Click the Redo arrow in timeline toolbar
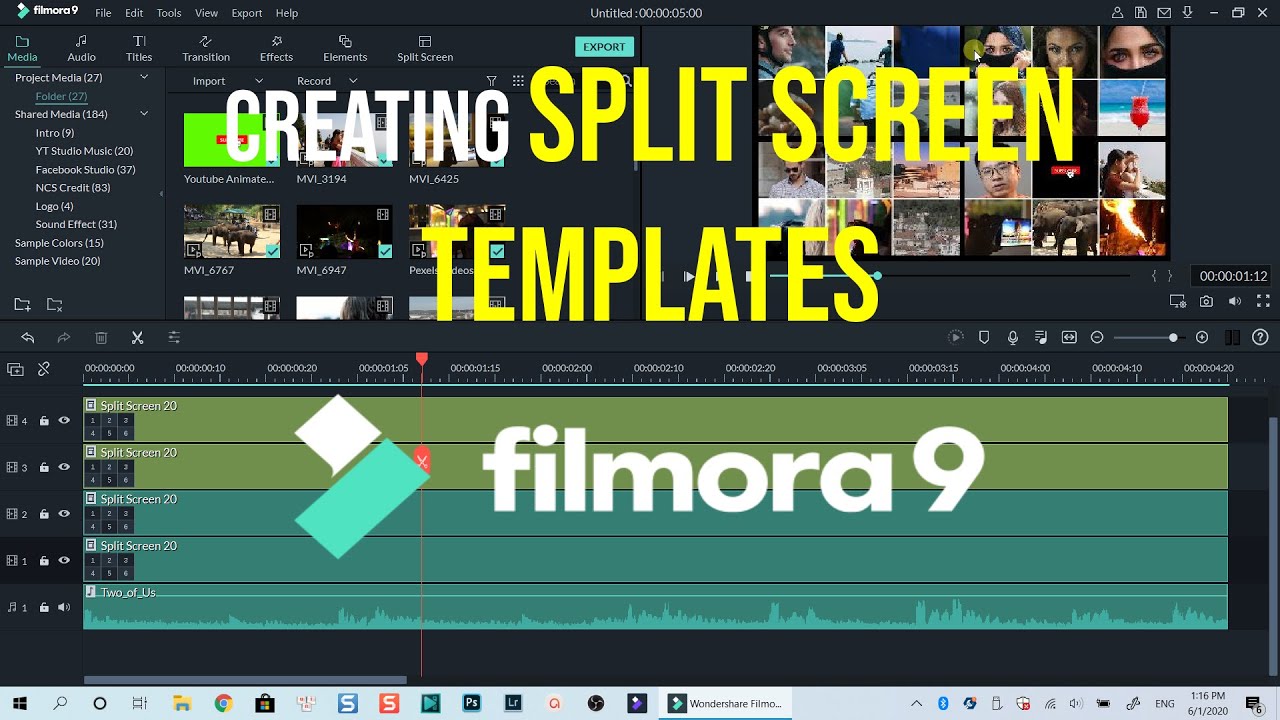This screenshot has width=1280, height=720. [x=64, y=338]
